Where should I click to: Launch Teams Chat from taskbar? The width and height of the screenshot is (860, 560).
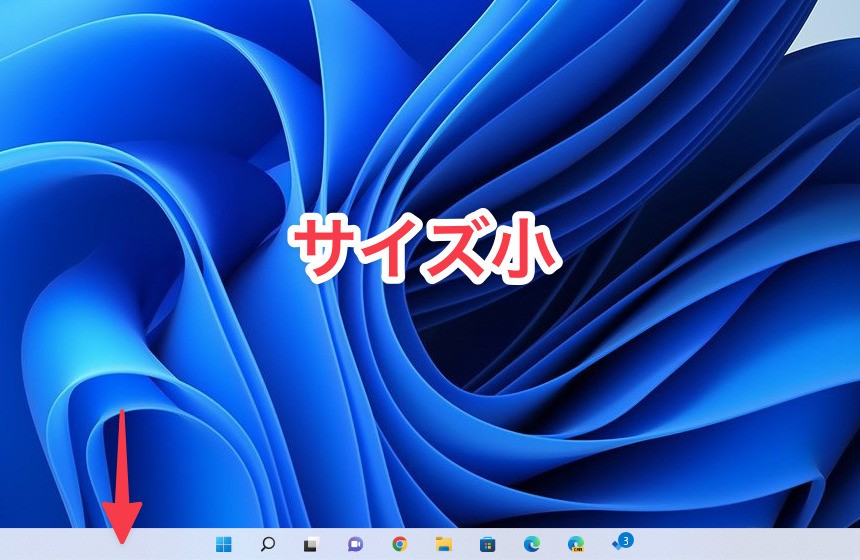click(355, 544)
